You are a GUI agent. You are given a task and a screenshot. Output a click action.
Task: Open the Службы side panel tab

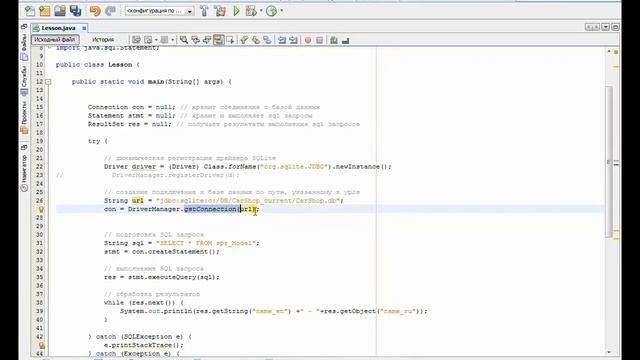click(24, 81)
